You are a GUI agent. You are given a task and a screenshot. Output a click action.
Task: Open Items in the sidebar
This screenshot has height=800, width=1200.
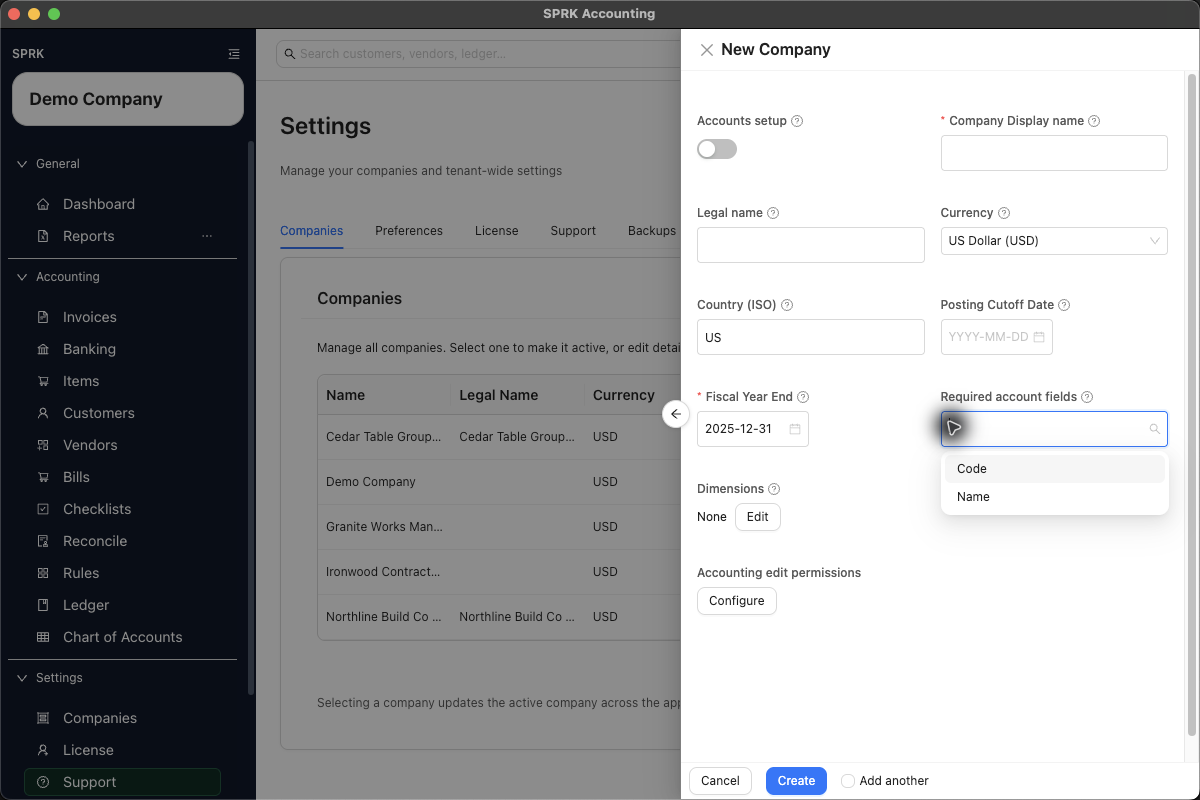click(x=81, y=381)
